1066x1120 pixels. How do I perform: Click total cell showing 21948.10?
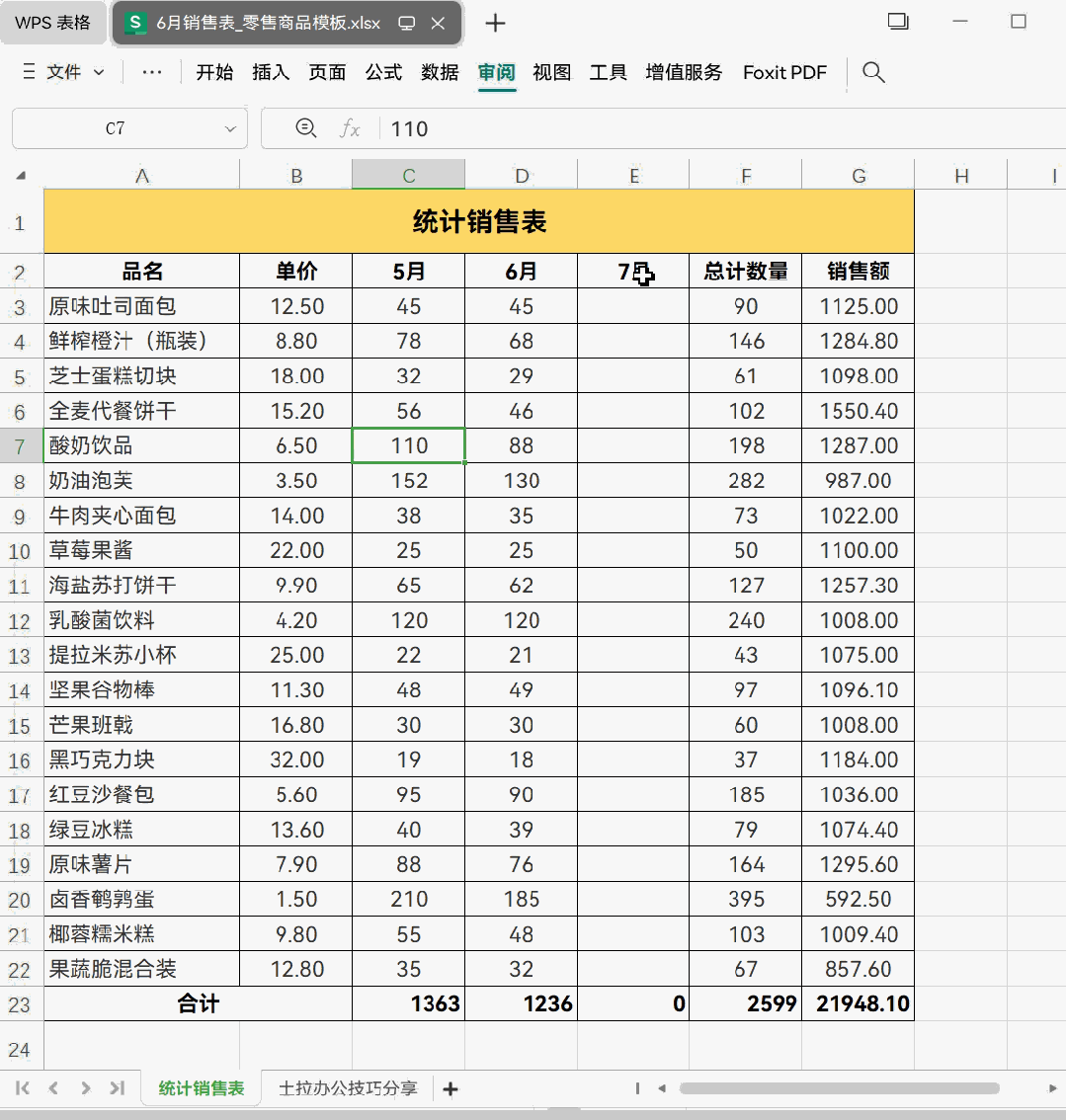[x=859, y=1003]
